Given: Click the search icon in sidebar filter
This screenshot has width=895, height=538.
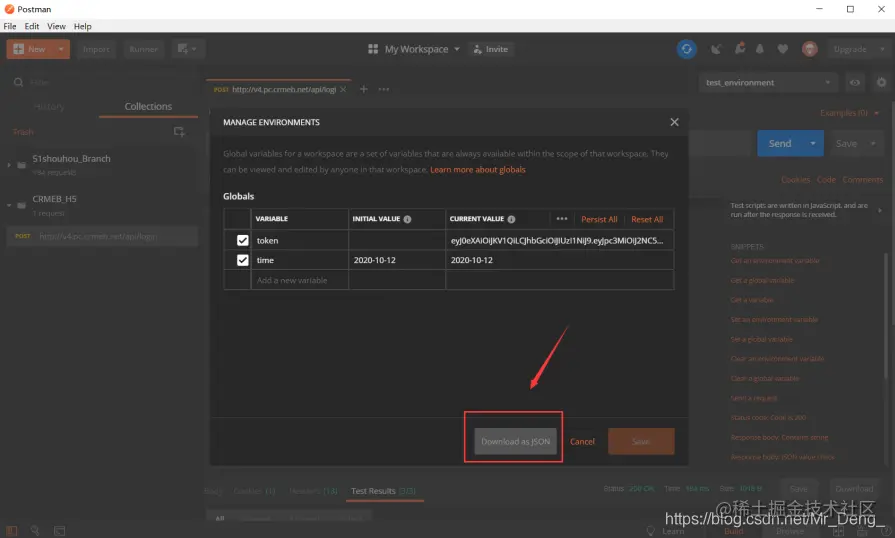Looking at the screenshot, I should [x=18, y=82].
